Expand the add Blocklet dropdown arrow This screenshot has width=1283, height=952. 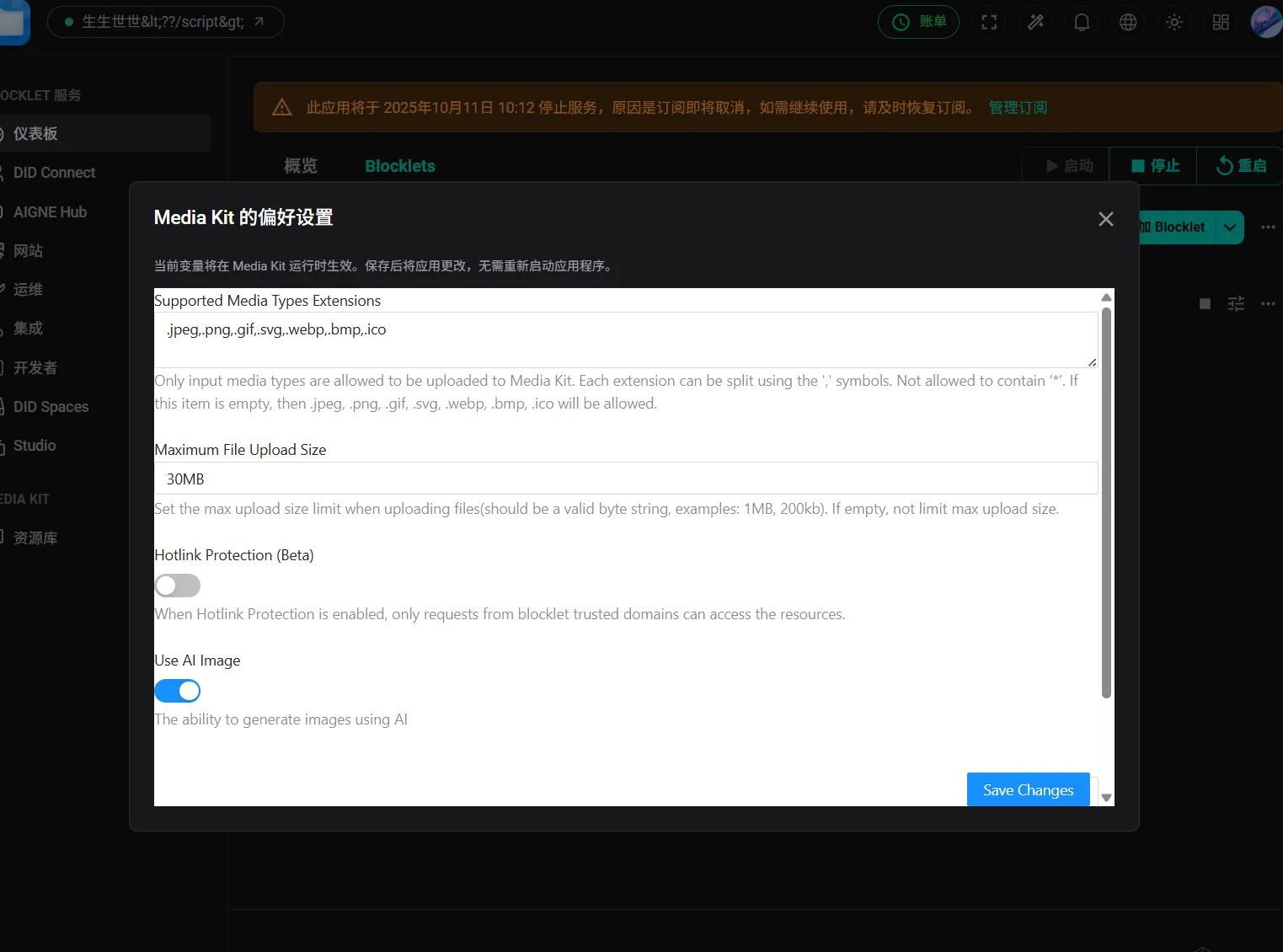click(1230, 227)
